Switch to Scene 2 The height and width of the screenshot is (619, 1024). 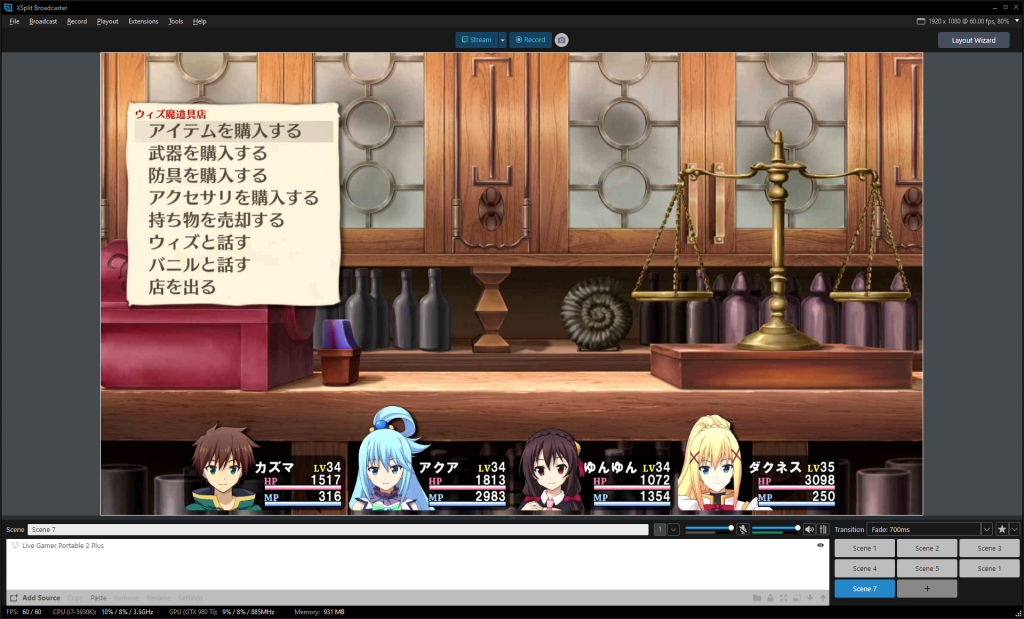[x=927, y=548]
